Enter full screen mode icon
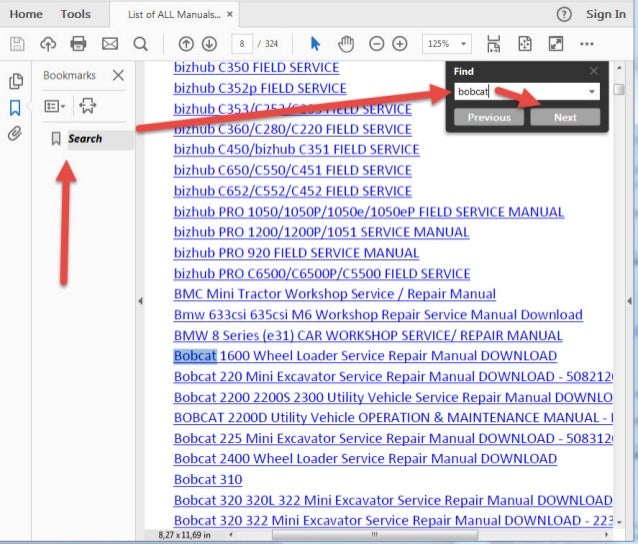 pyautogui.click(x=556, y=44)
